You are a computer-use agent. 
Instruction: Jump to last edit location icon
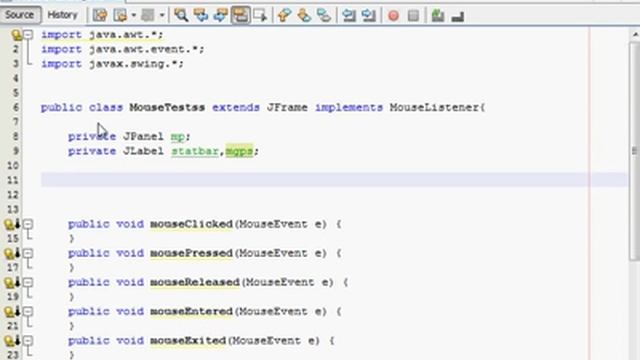click(x=100, y=16)
